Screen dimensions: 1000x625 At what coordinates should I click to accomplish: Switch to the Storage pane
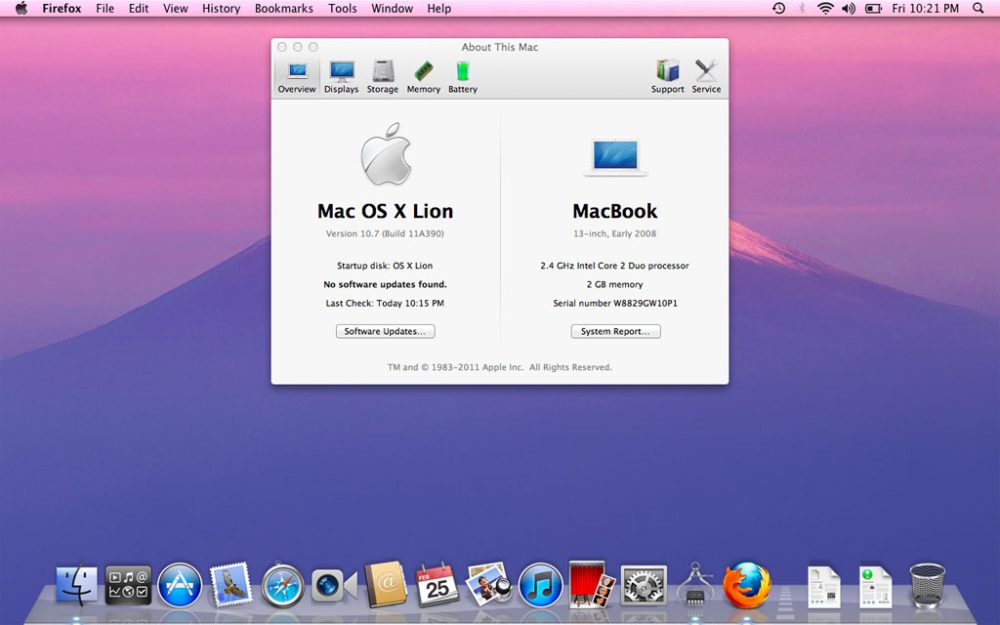[x=382, y=74]
